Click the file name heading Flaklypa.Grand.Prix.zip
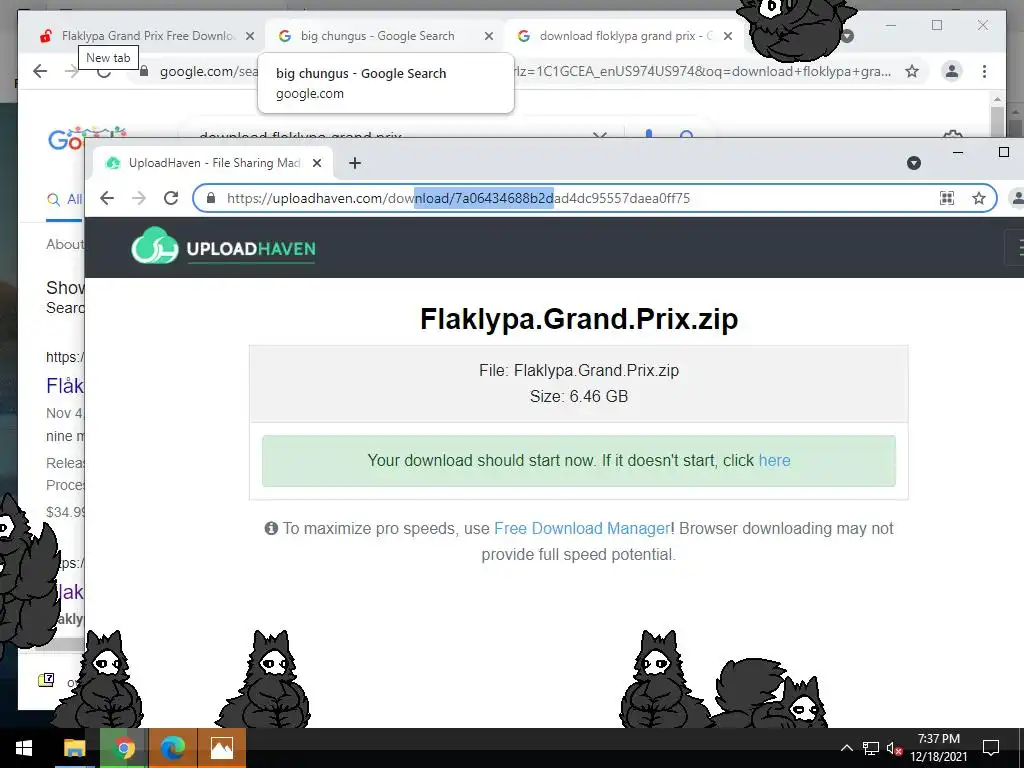1024x768 pixels. point(579,319)
